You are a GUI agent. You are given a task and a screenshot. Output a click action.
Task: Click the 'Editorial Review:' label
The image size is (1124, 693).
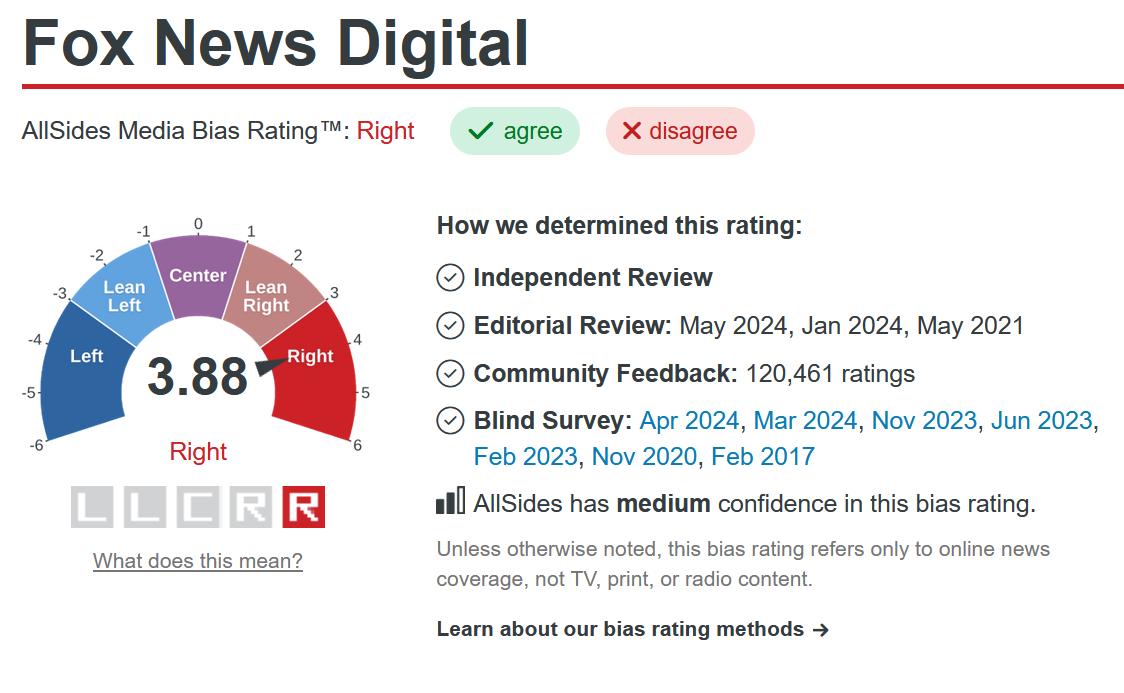pos(573,325)
